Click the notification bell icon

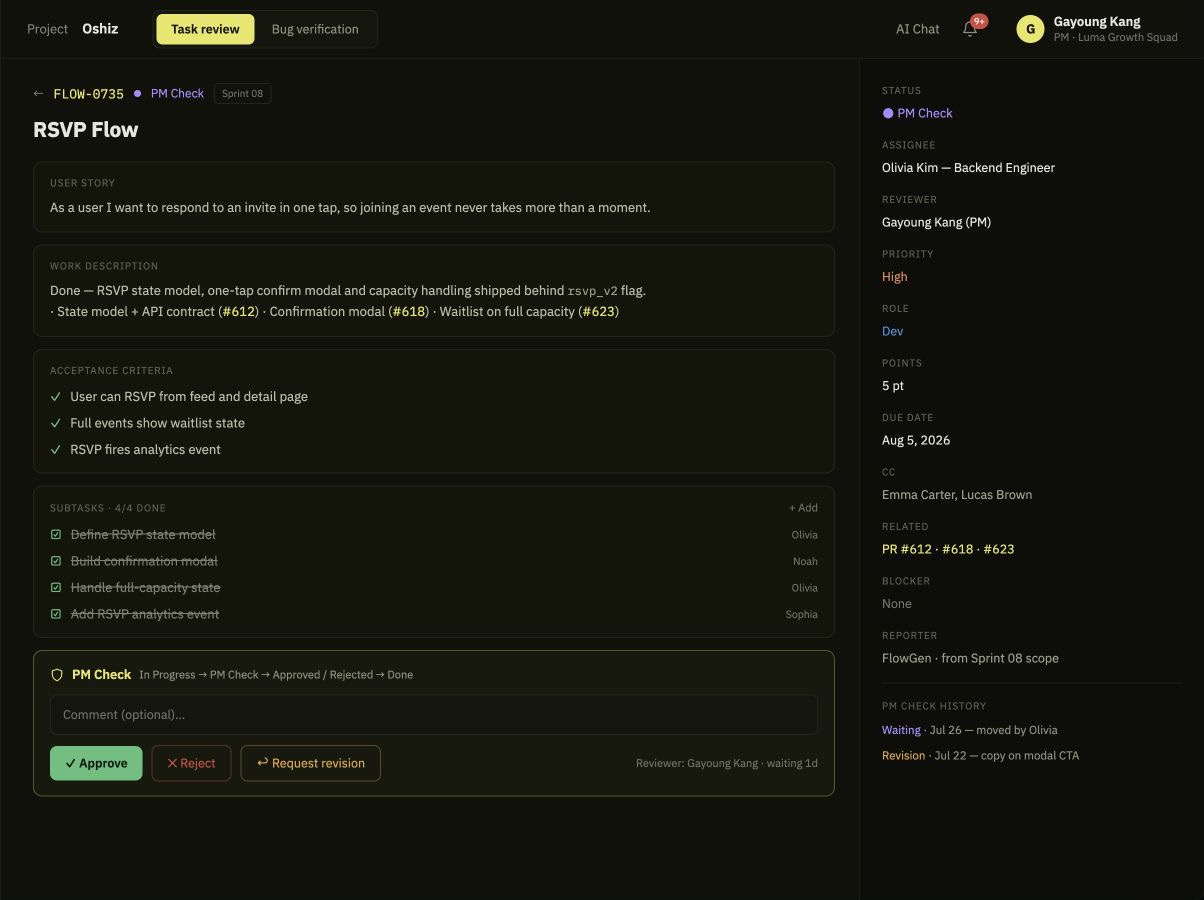click(x=969, y=29)
